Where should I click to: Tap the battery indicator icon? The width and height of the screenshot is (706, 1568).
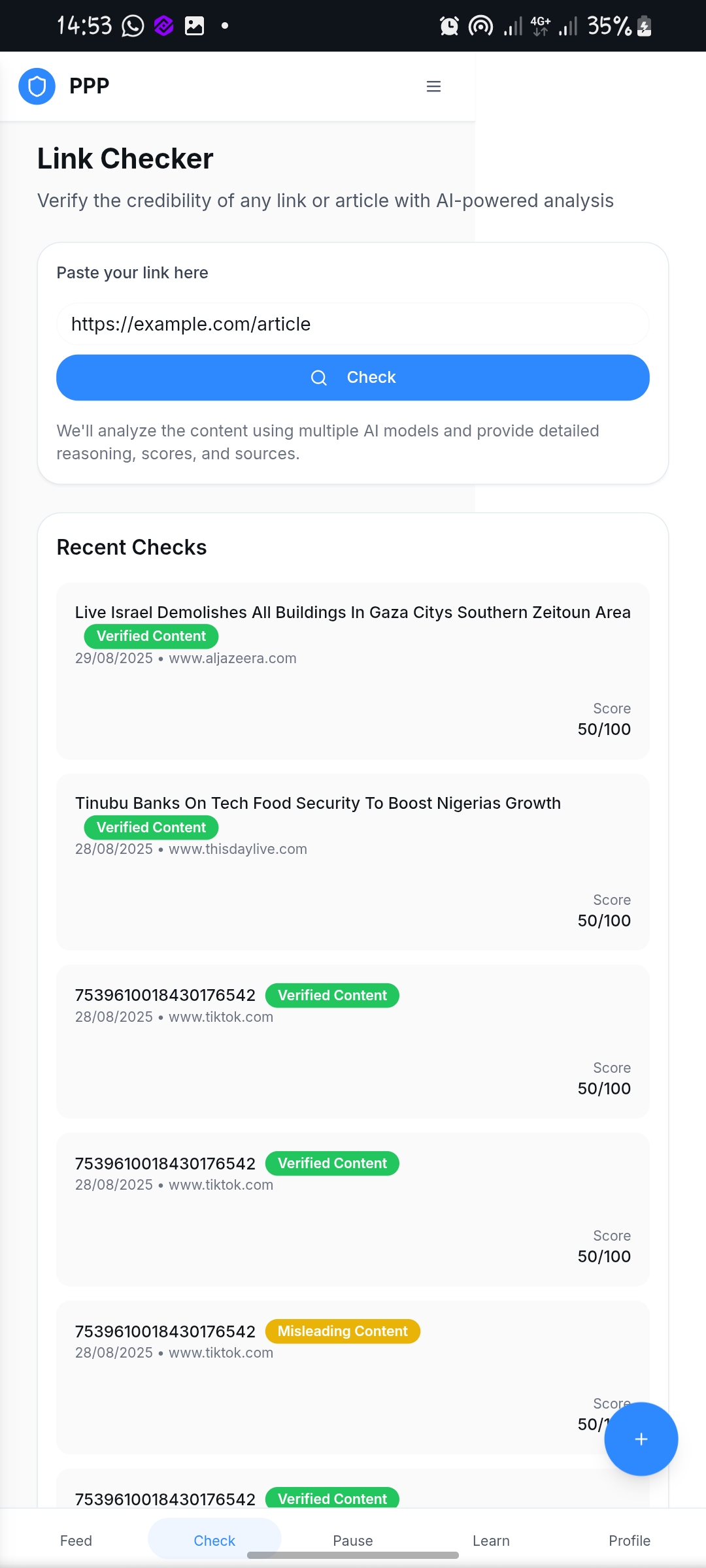click(x=644, y=26)
